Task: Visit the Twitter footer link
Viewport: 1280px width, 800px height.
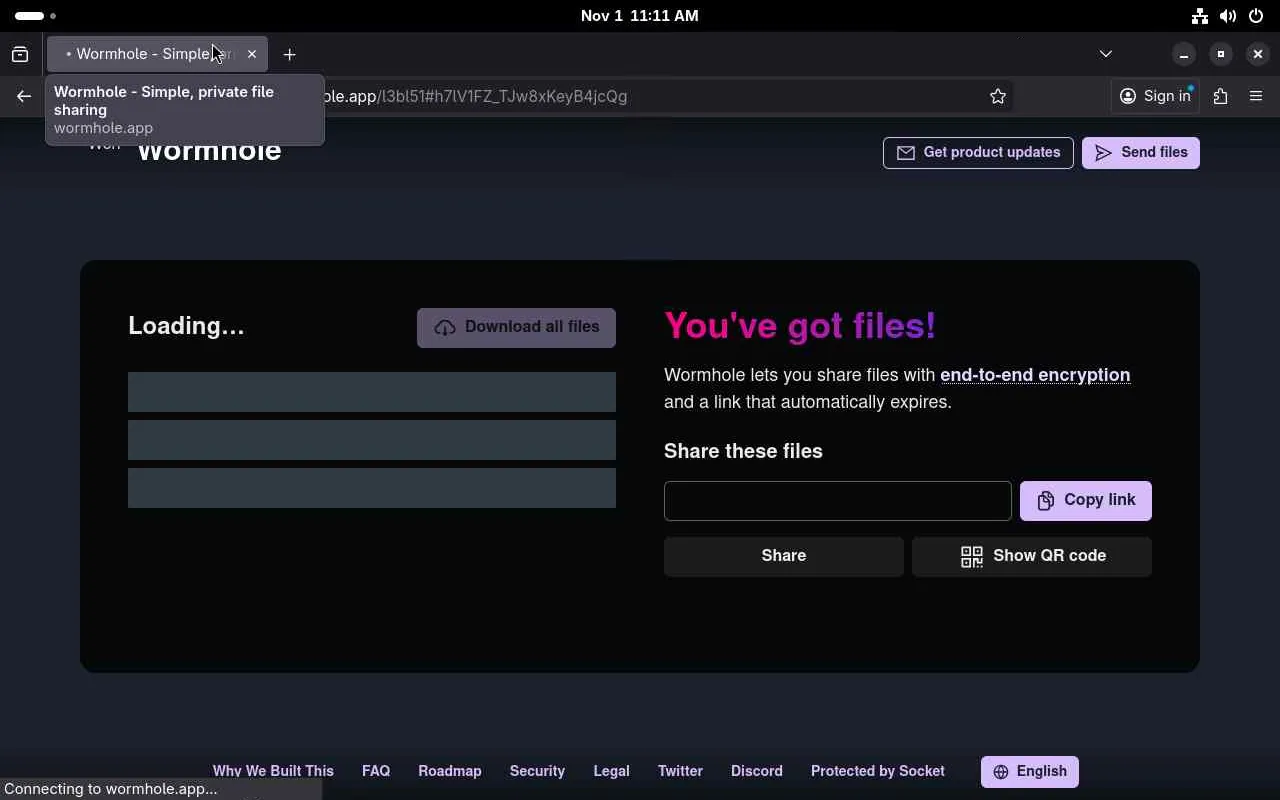Action: coord(680,771)
